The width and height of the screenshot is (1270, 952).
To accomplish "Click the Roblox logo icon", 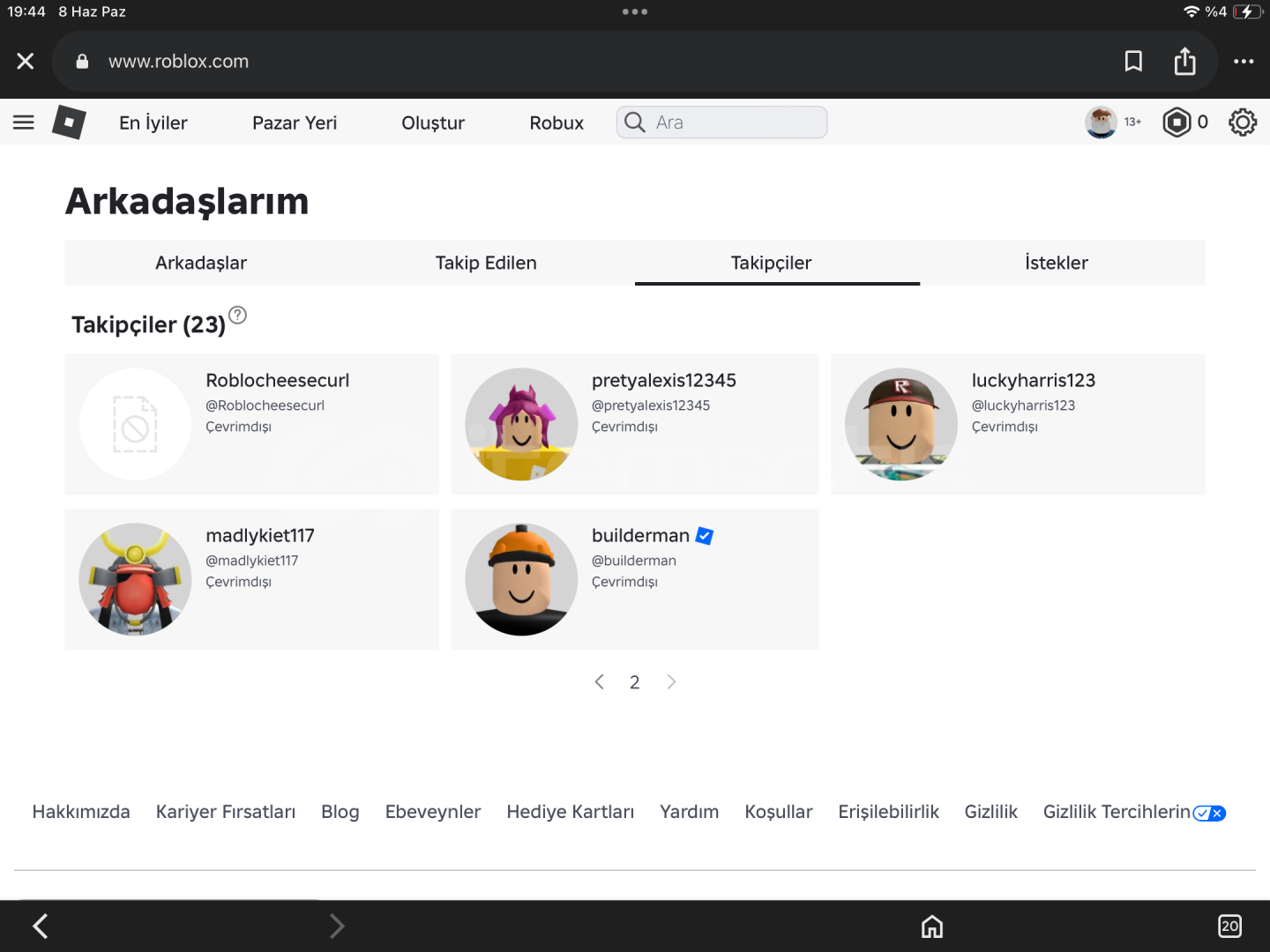I will point(69,122).
